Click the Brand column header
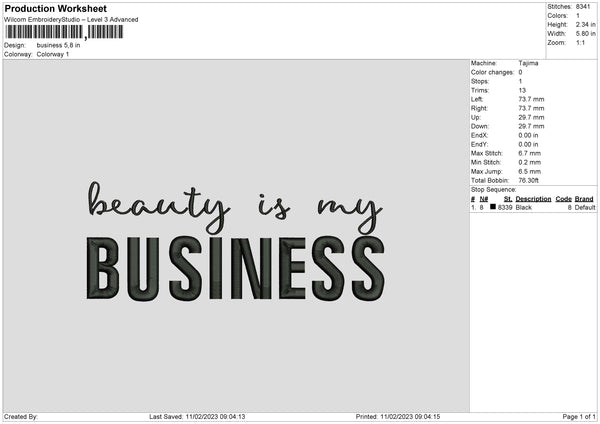The height and width of the screenshot is (424, 600). coord(584,199)
